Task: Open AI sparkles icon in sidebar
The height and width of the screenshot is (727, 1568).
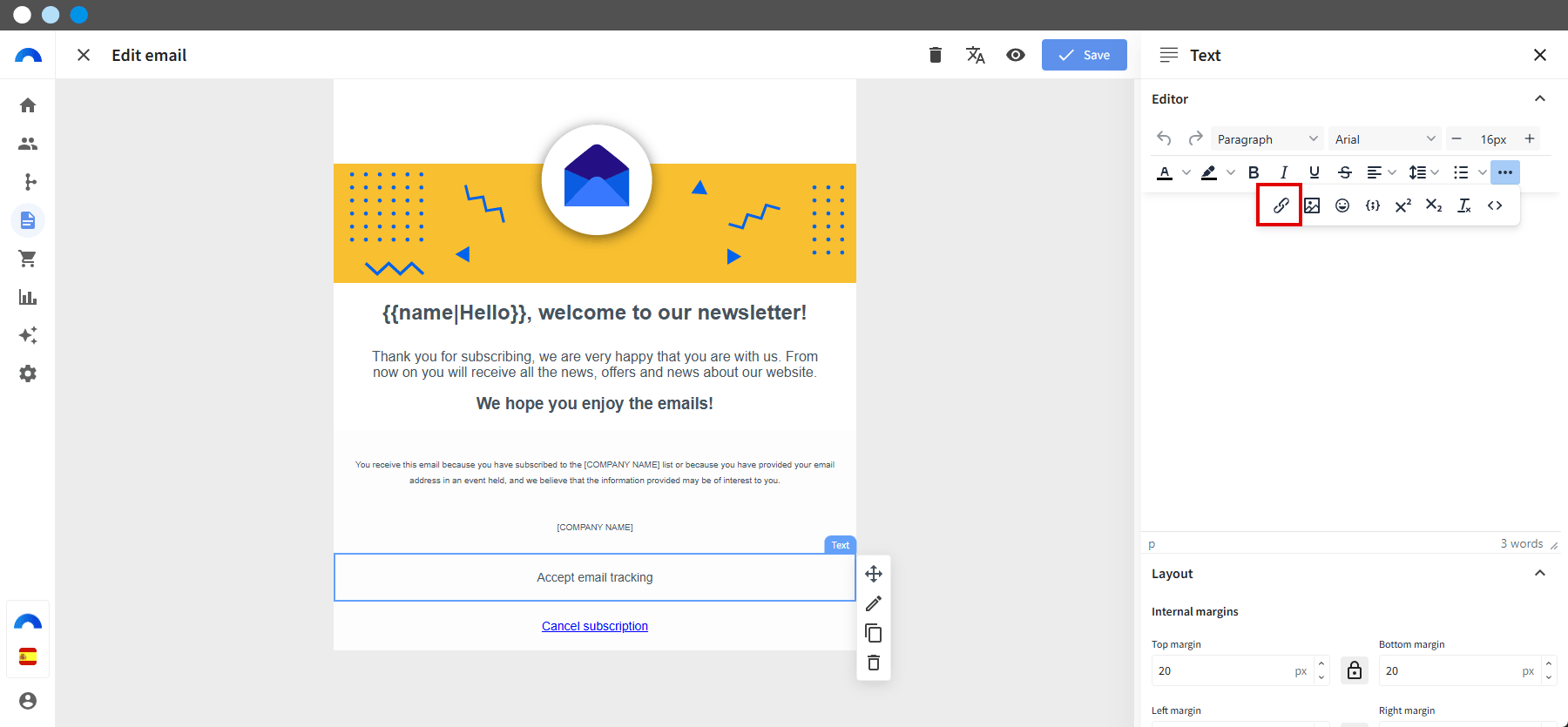Action: point(28,335)
